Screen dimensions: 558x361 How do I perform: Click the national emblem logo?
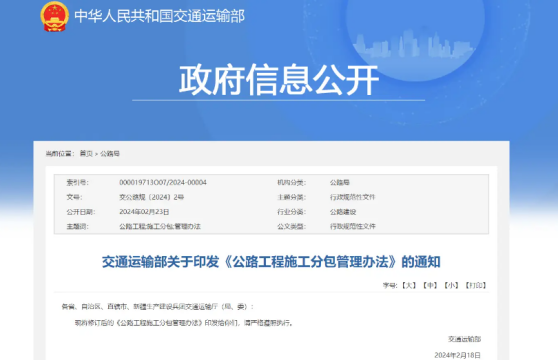pos(54,16)
